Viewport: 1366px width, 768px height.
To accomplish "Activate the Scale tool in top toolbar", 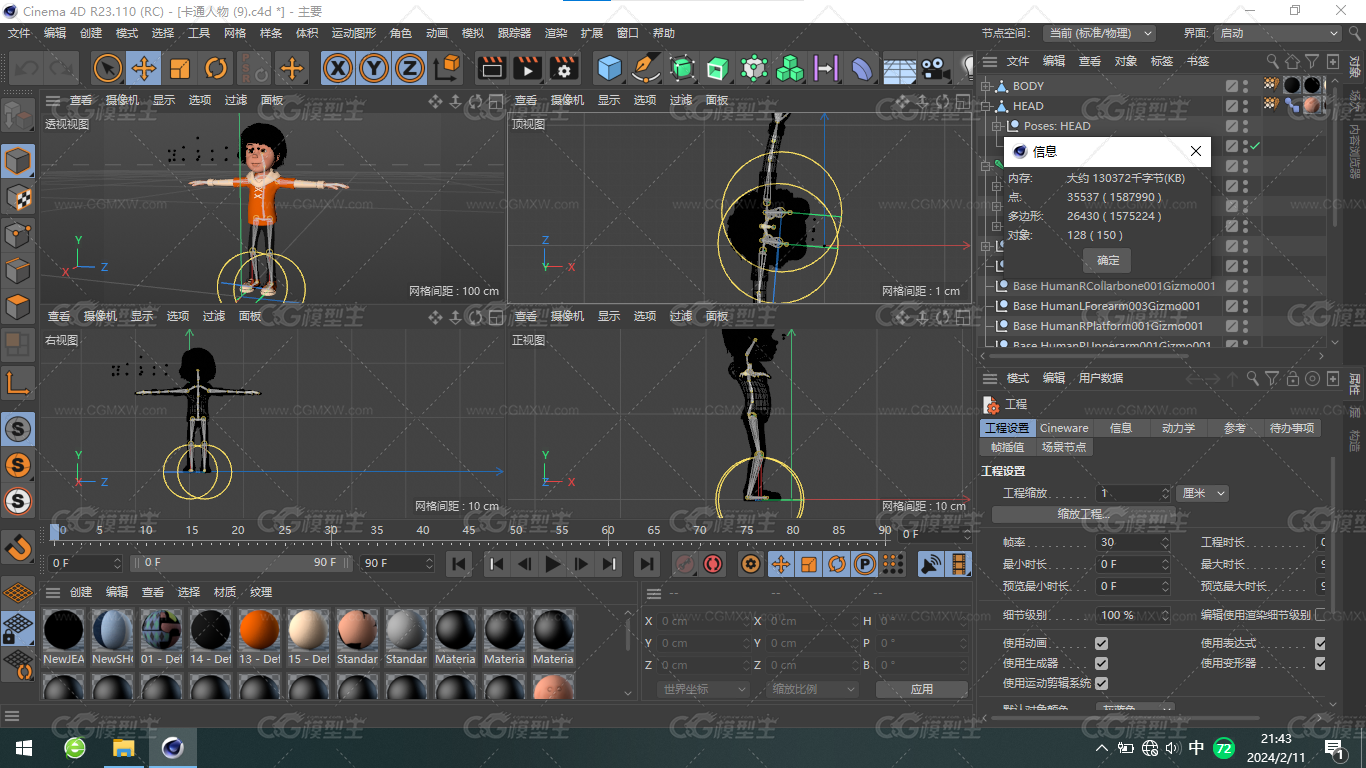I will pos(180,68).
